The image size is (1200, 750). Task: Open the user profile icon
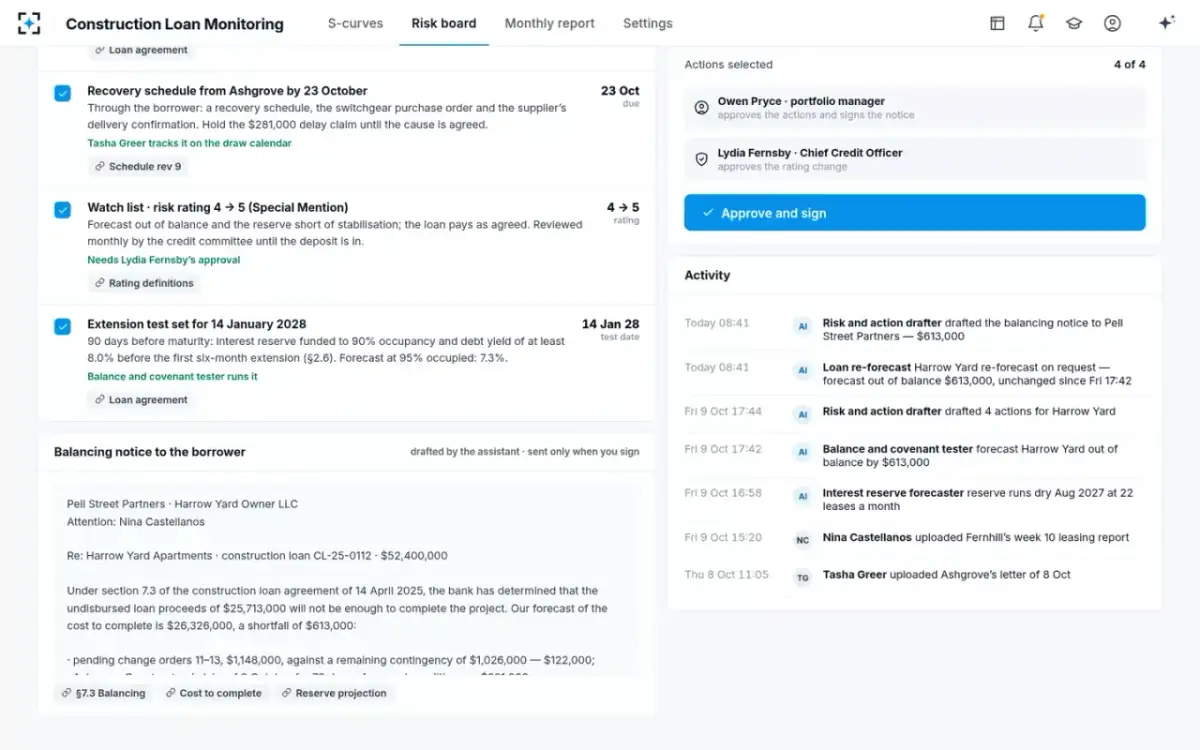tap(1112, 23)
